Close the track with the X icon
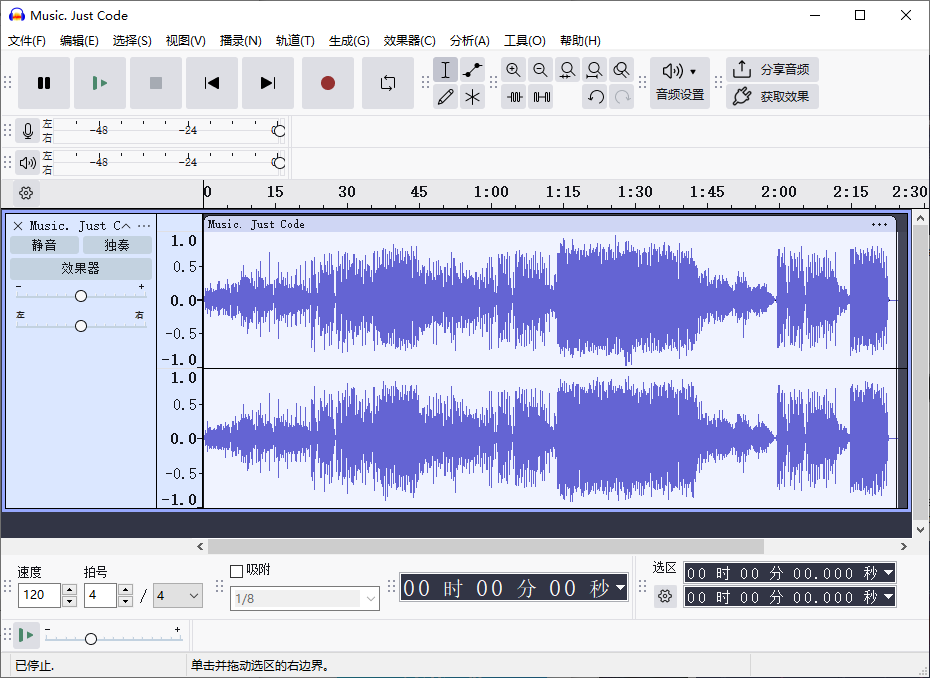The image size is (930, 678). point(18,226)
